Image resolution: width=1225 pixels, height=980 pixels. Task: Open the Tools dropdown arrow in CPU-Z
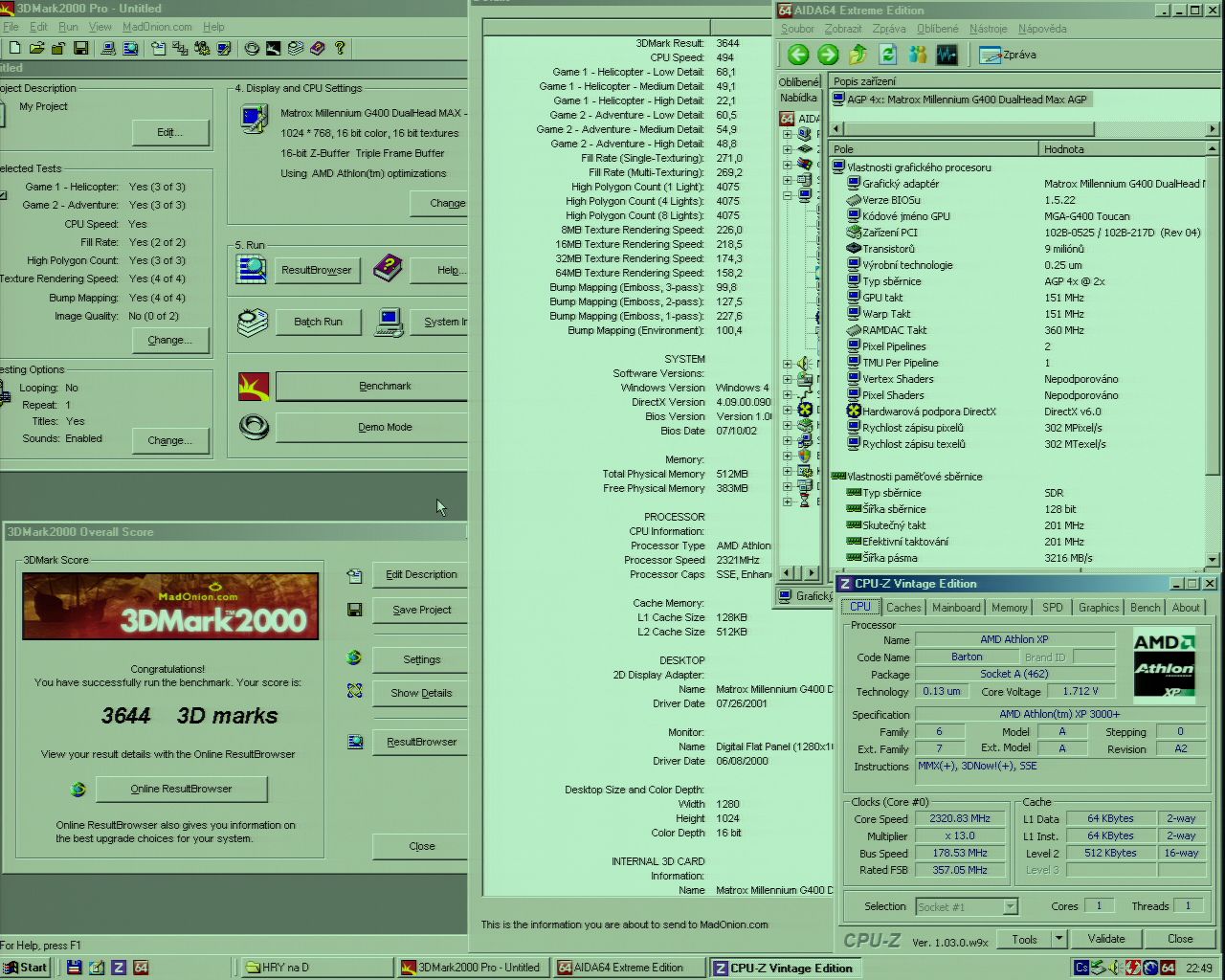tap(1058, 939)
